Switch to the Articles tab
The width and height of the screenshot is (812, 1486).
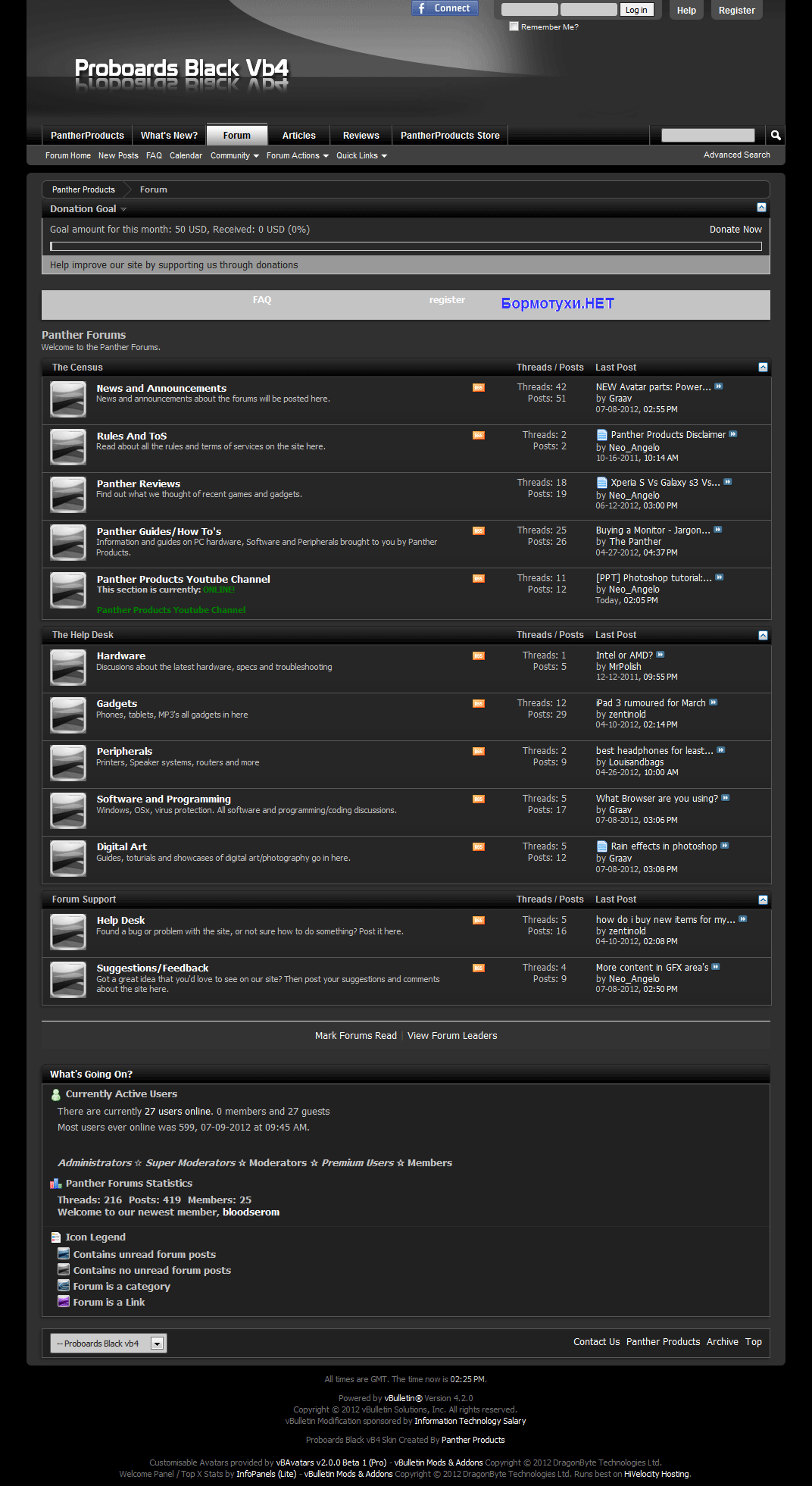click(x=299, y=135)
